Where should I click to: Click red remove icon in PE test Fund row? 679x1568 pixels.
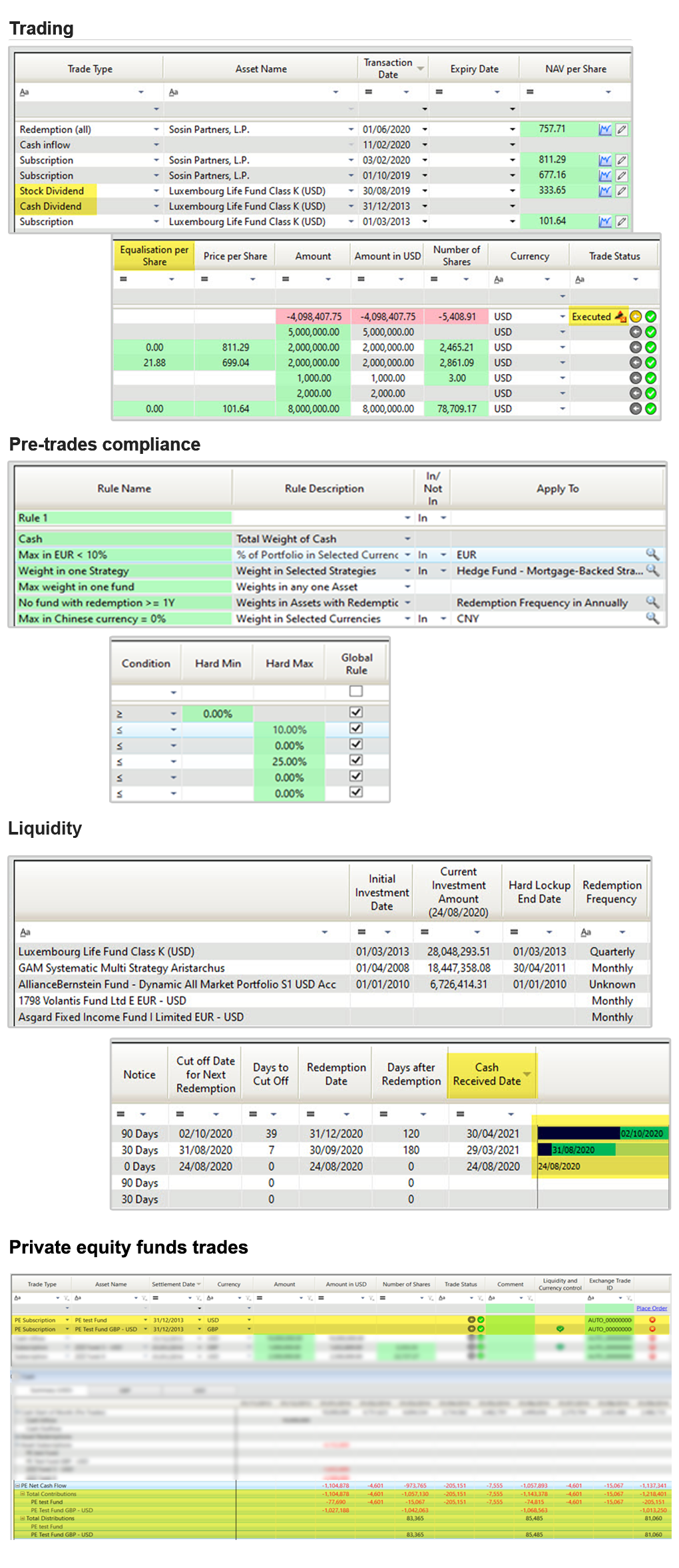click(x=652, y=1320)
